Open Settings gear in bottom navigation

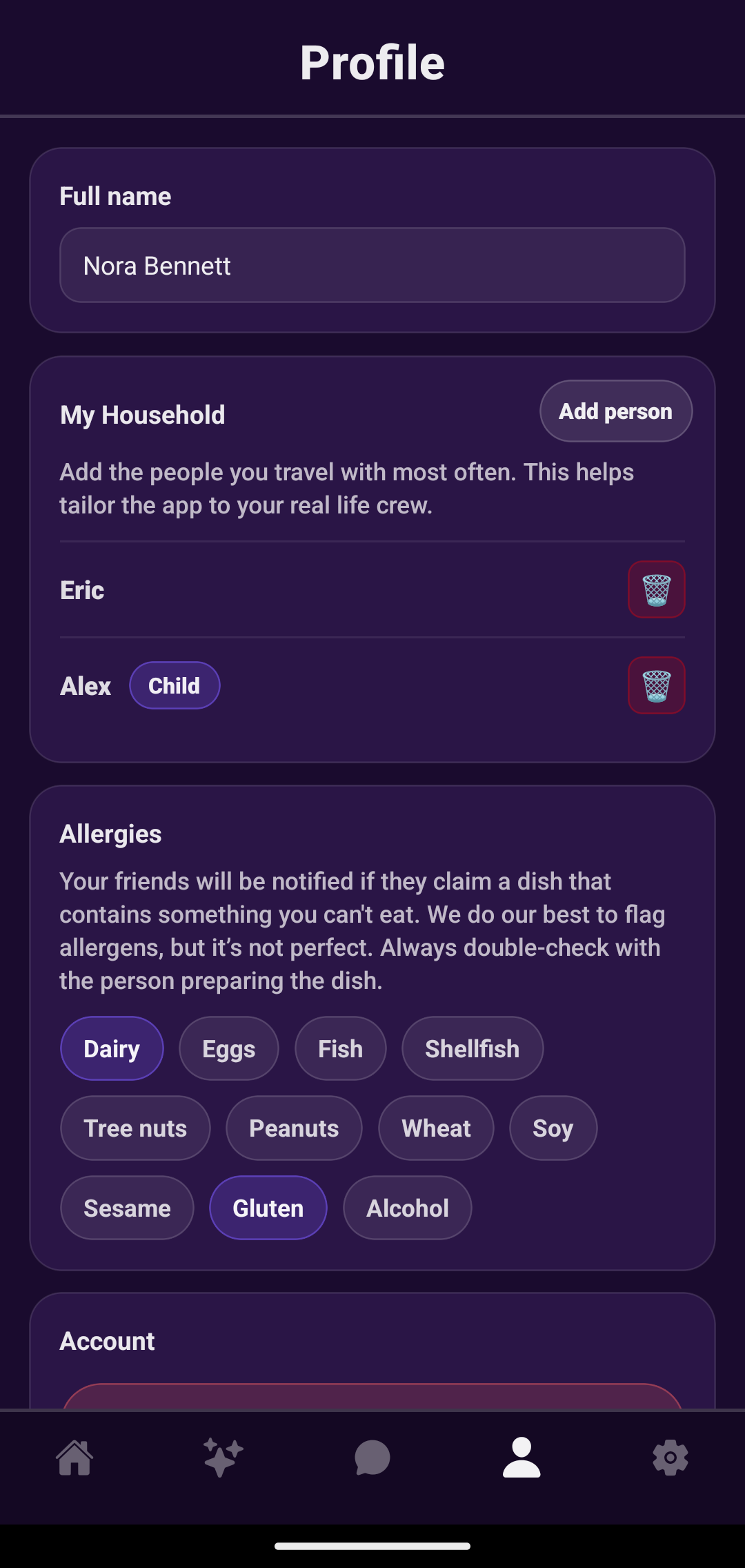[670, 1458]
